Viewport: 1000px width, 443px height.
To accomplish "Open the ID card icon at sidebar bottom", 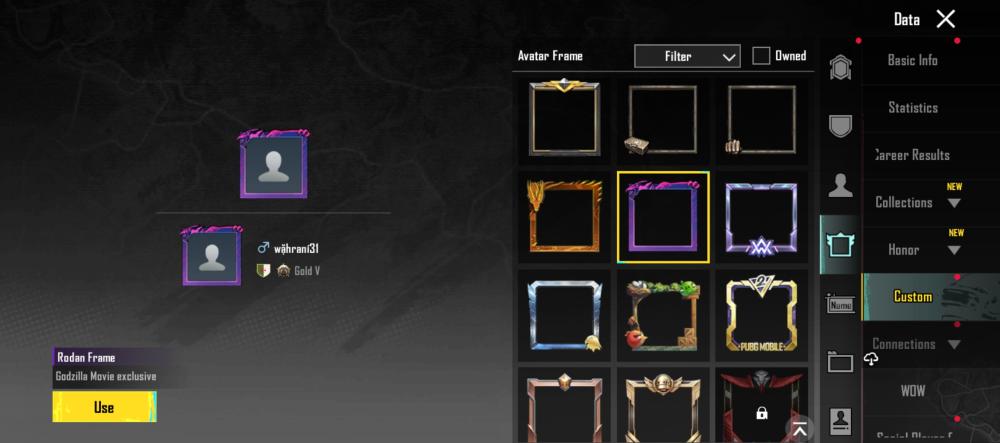I will click(840, 421).
